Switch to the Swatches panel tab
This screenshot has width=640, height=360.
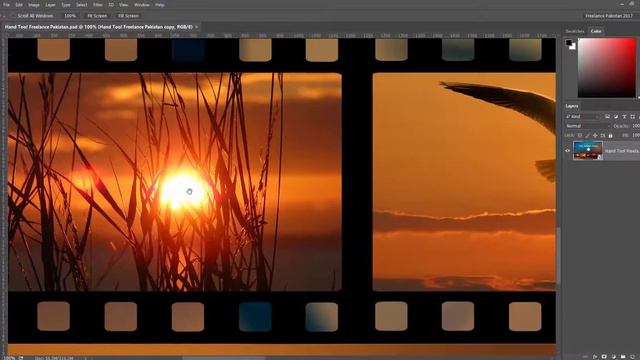coord(574,31)
